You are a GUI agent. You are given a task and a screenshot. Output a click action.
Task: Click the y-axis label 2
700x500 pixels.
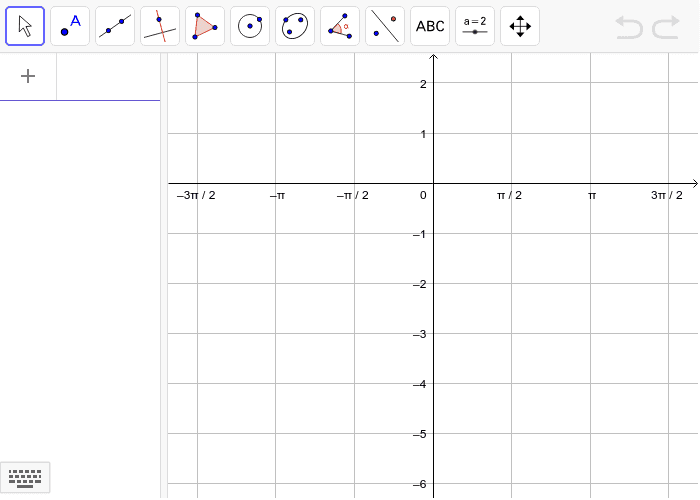(423, 84)
